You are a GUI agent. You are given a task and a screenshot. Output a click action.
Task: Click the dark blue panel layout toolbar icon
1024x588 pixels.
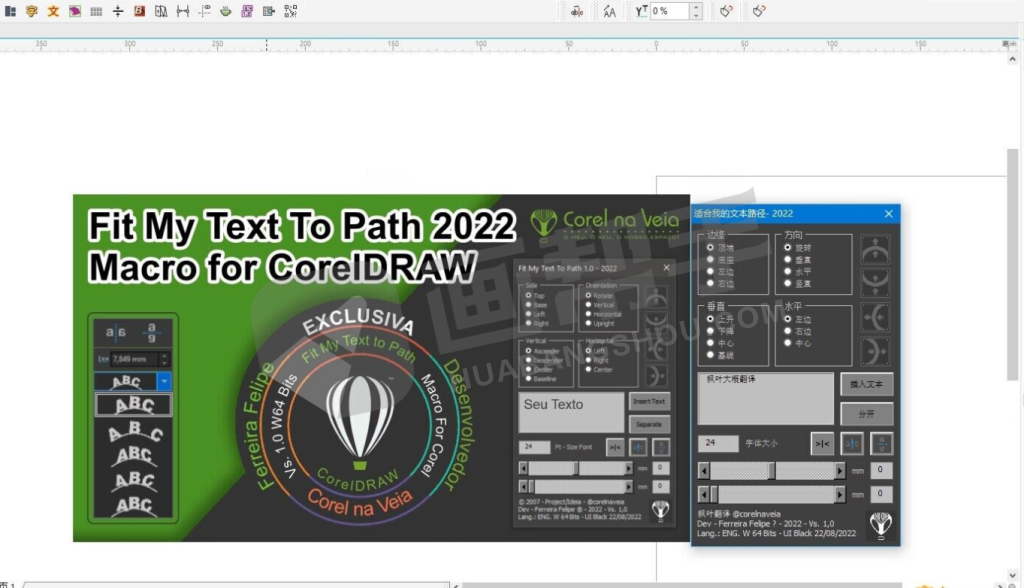10,11
